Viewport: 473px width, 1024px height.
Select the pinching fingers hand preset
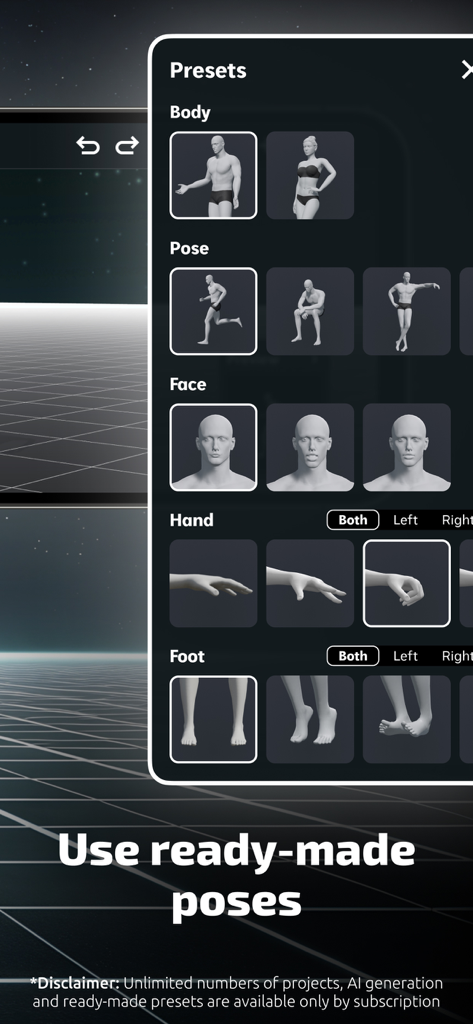(x=407, y=583)
